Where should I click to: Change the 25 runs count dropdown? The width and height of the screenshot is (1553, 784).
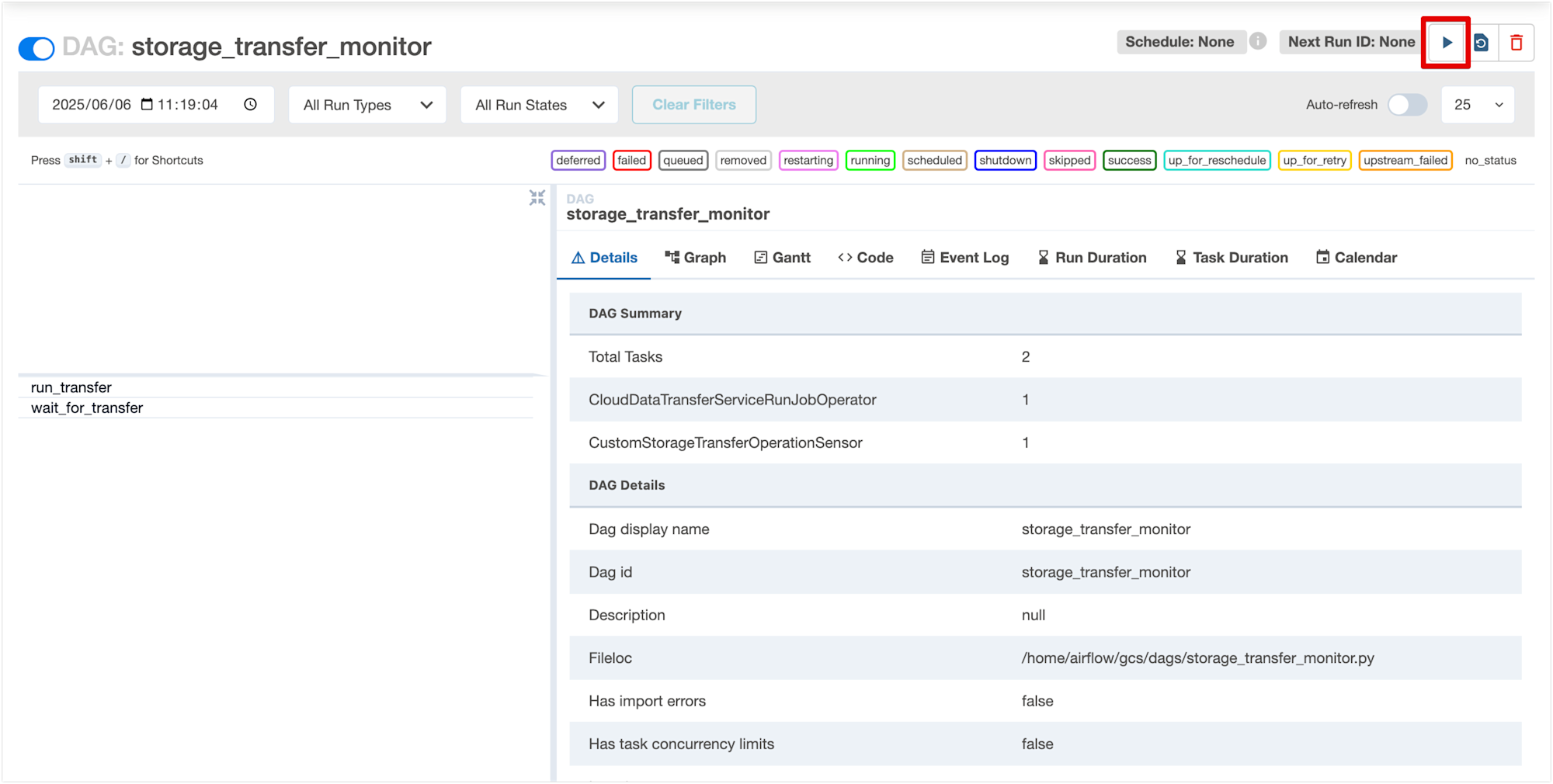coord(1478,105)
